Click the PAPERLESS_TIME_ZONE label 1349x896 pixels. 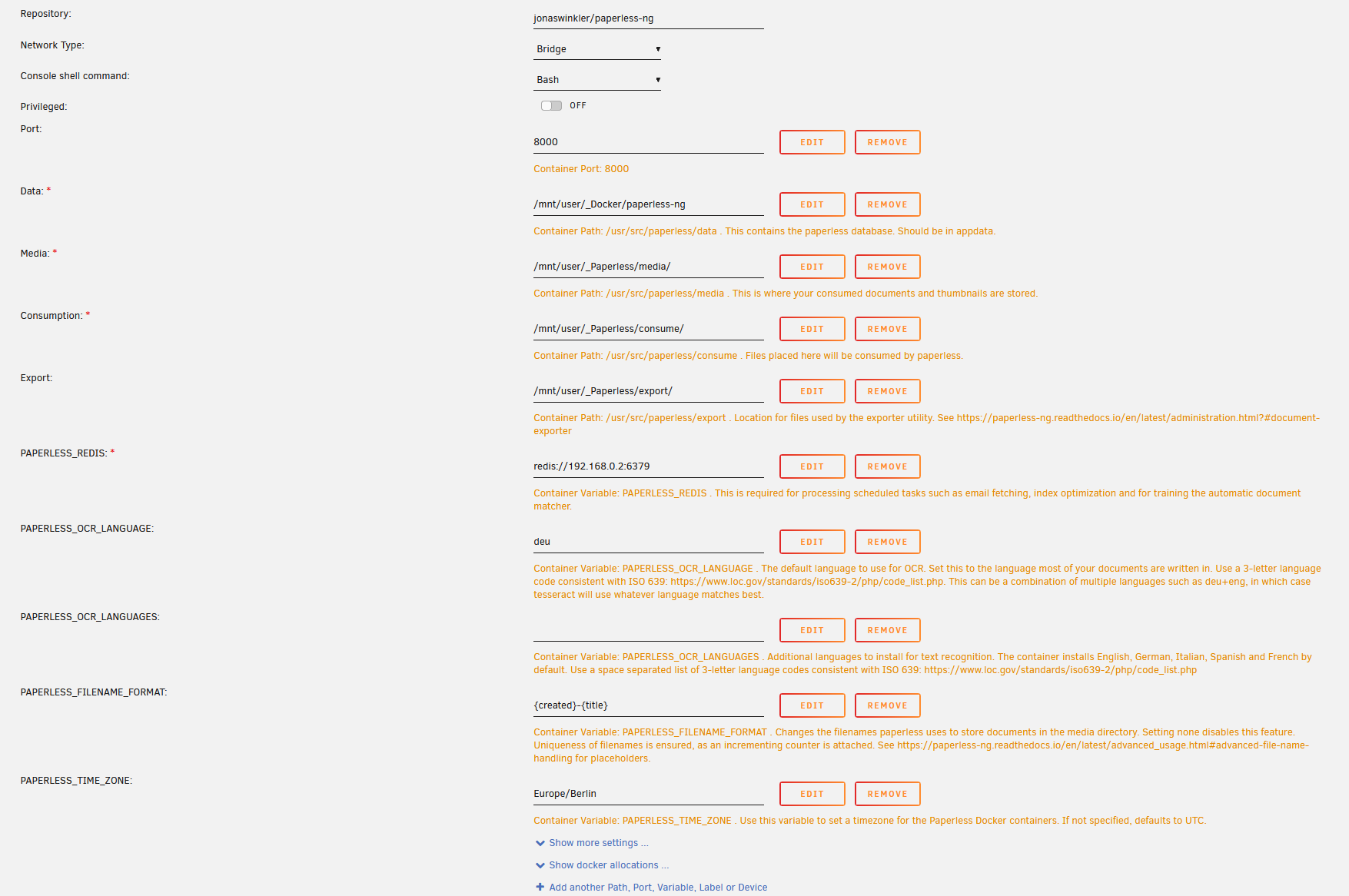pyautogui.click(x=76, y=781)
